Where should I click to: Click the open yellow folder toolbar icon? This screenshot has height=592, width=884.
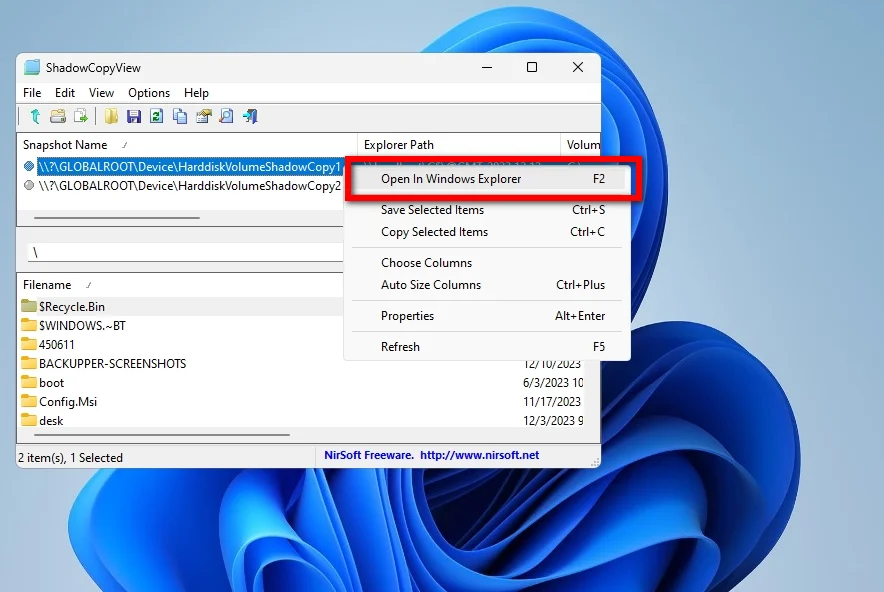coord(111,116)
